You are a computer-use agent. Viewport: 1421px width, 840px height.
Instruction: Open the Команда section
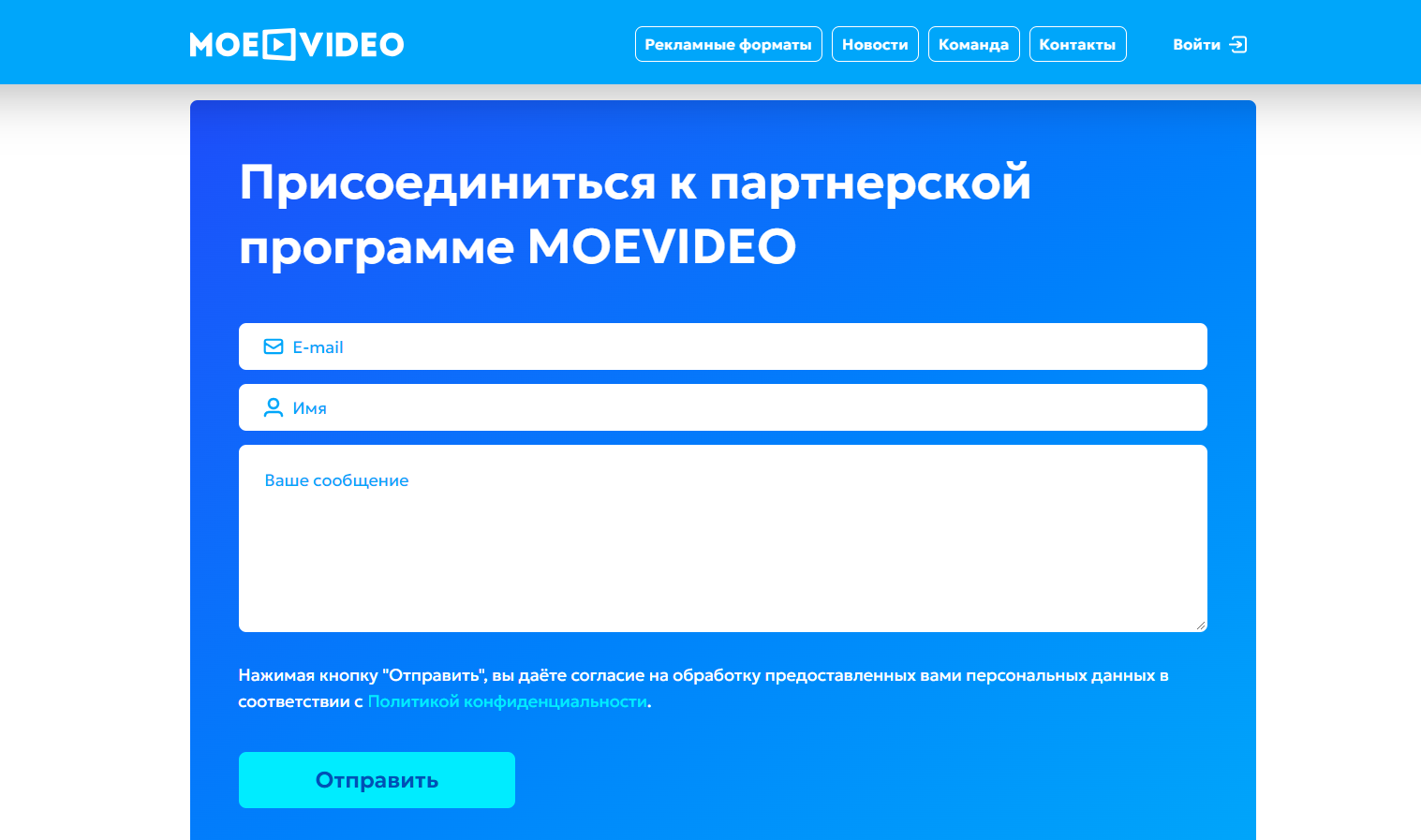(x=973, y=44)
